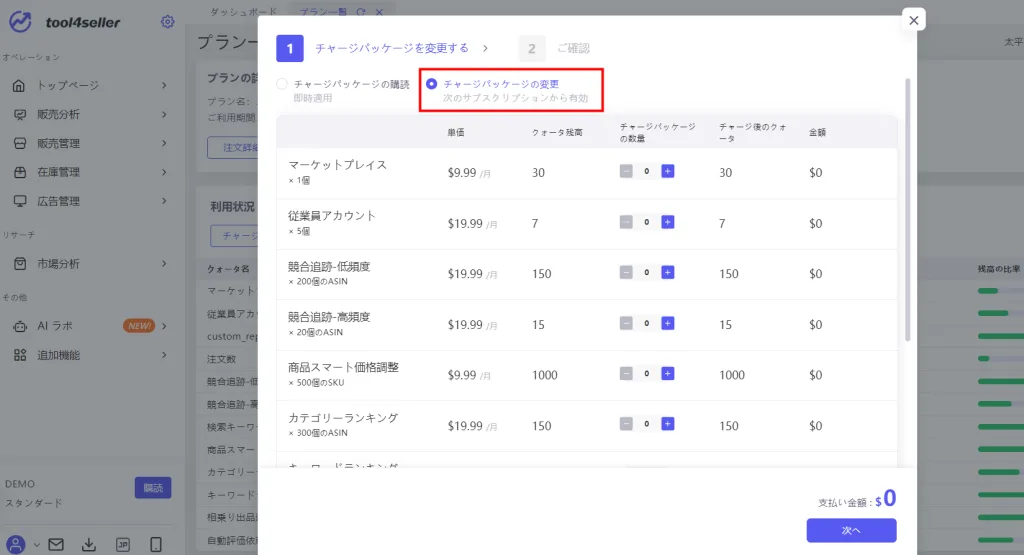Decrease 競合追跡-高頻度 package quantity
Image resolution: width=1024 pixels, height=555 pixels.
coord(626,323)
